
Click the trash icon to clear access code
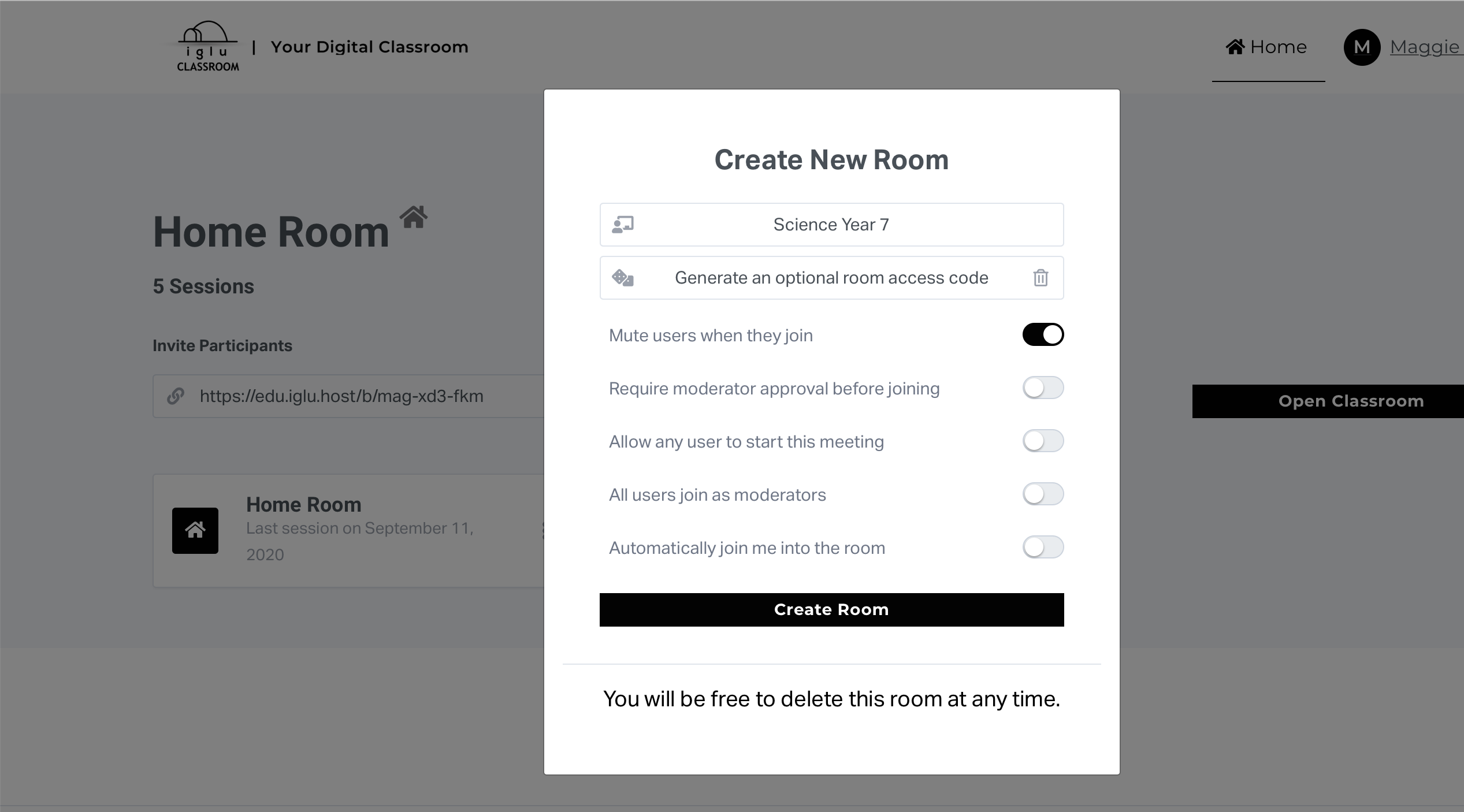click(x=1041, y=278)
